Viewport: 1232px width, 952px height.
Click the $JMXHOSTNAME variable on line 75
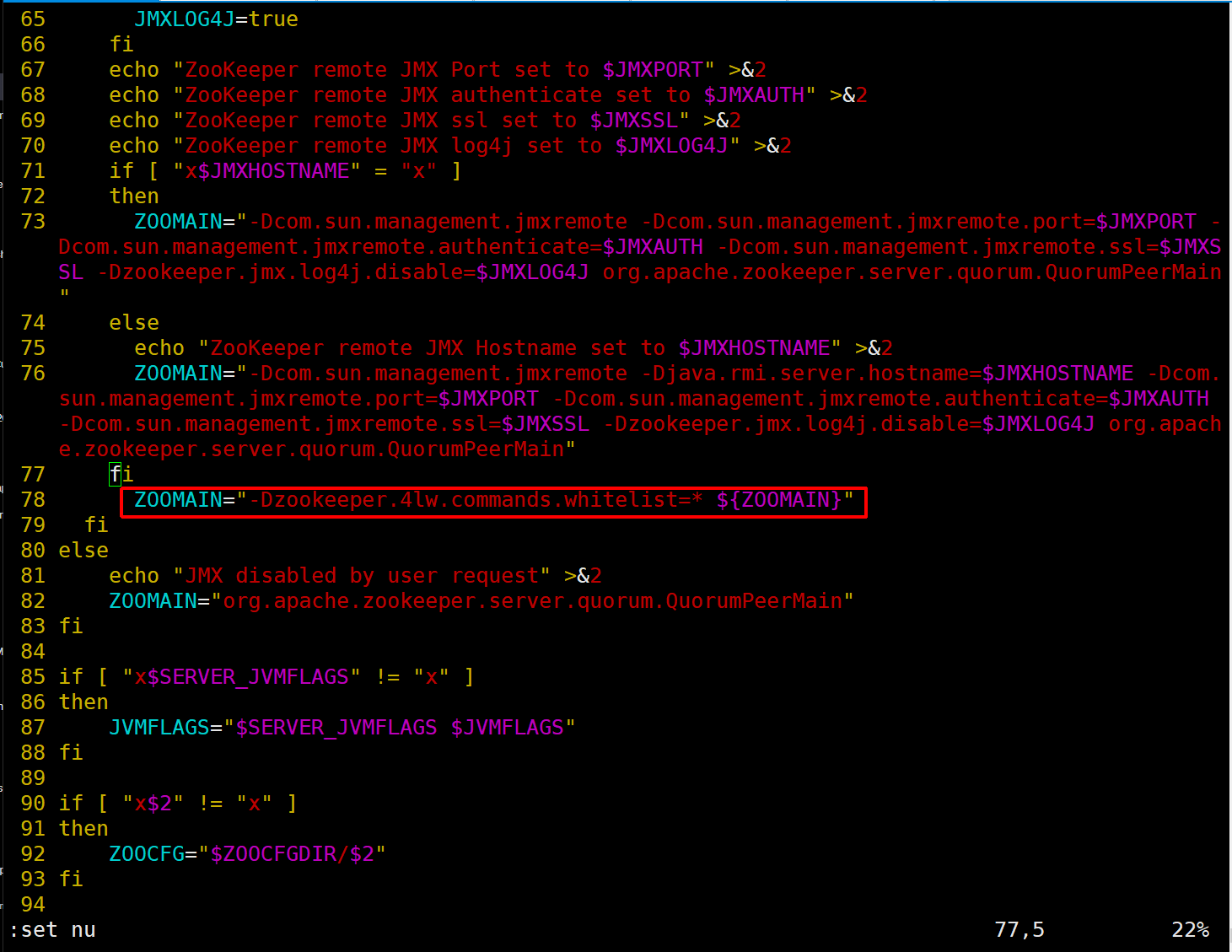pos(754,348)
